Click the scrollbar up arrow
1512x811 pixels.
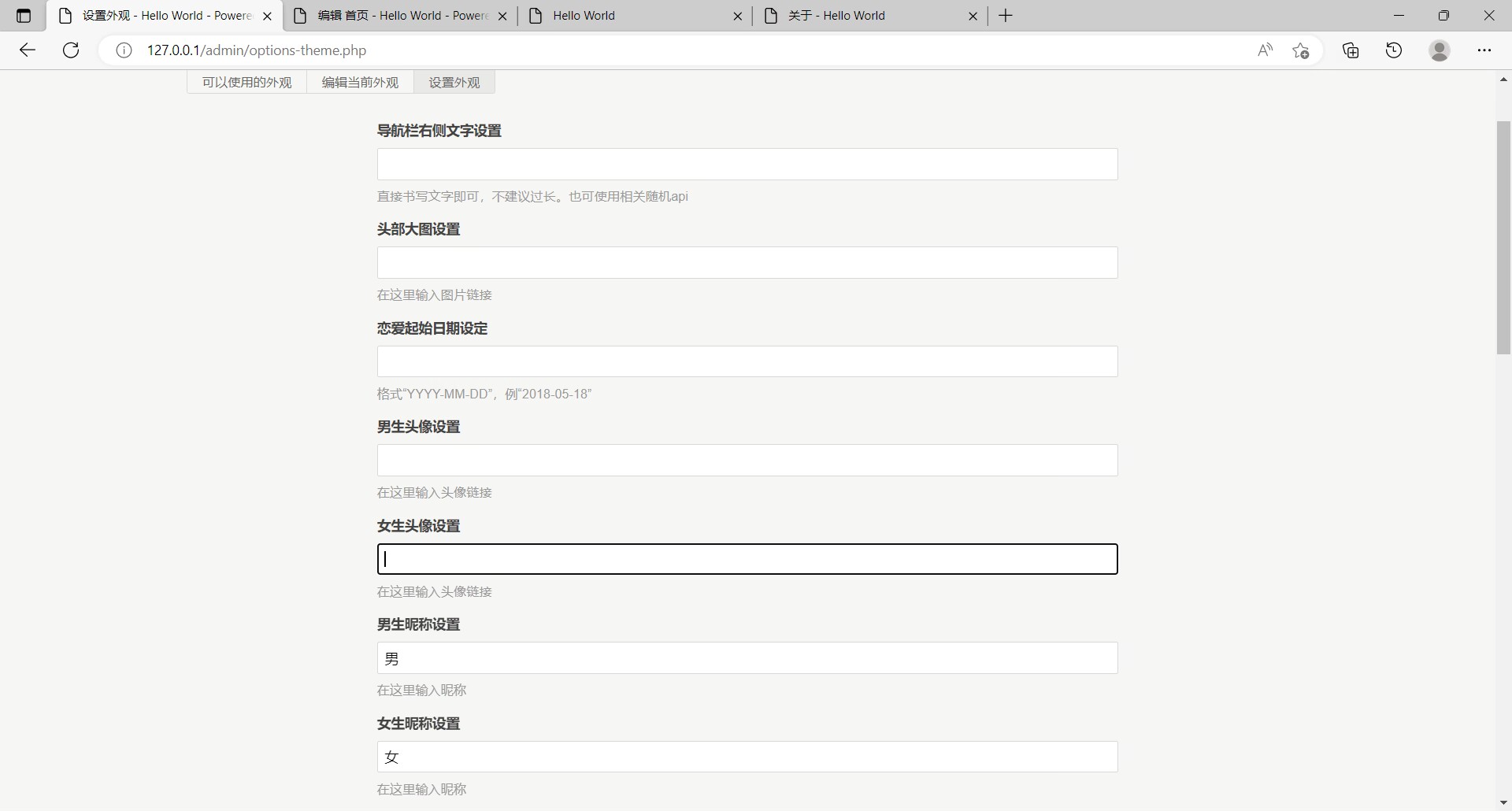(x=1503, y=80)
